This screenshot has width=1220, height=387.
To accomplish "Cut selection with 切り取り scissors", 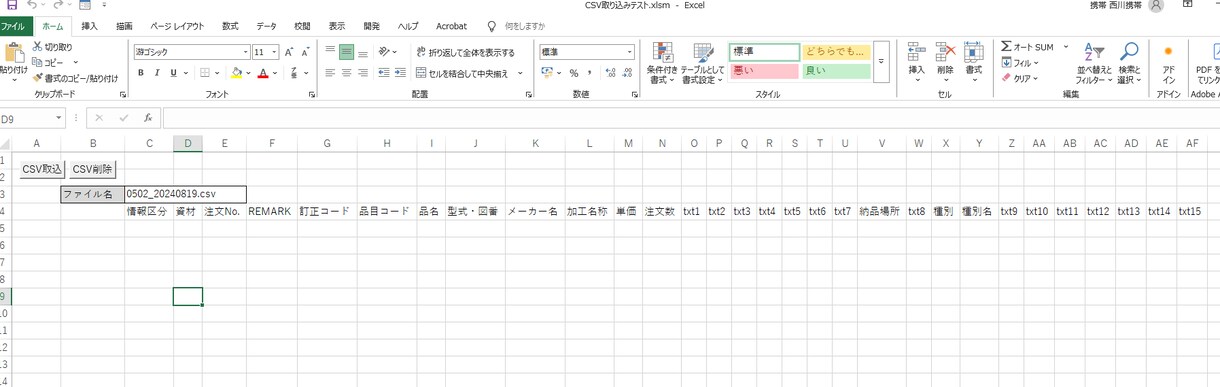I will (52, 47).
